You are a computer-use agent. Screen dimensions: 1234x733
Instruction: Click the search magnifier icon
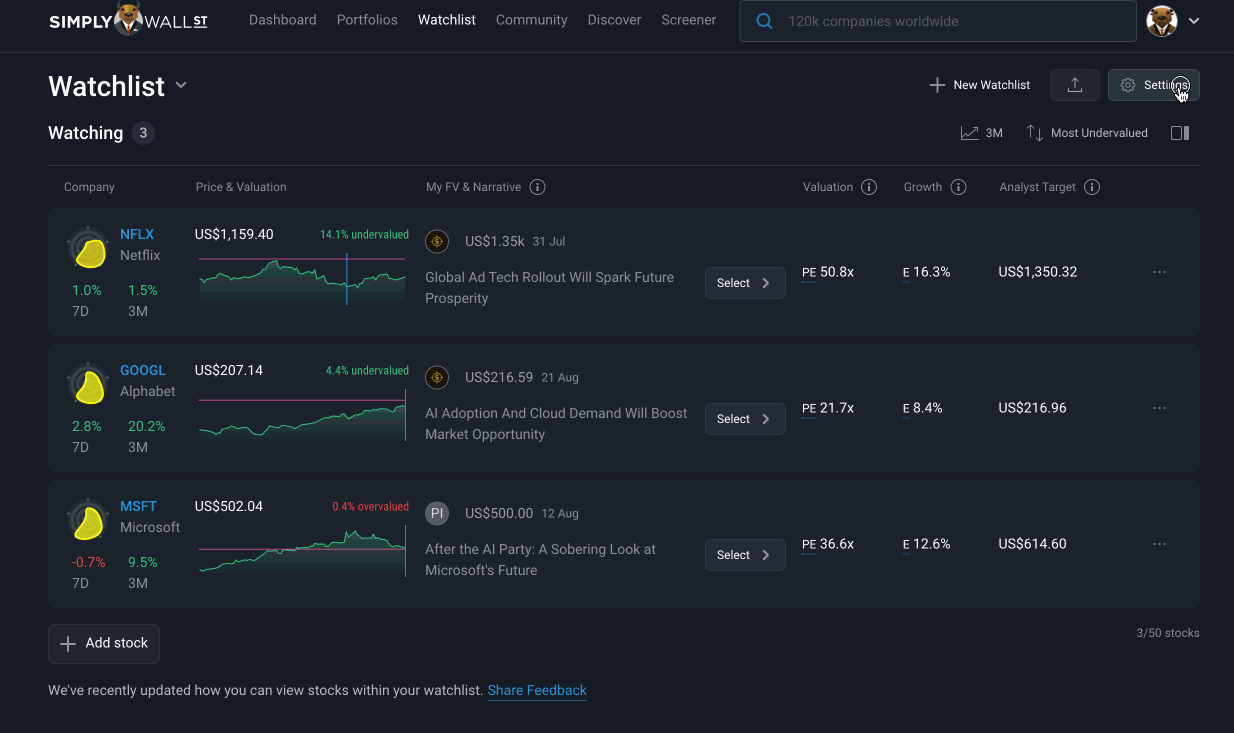[764, 21]
